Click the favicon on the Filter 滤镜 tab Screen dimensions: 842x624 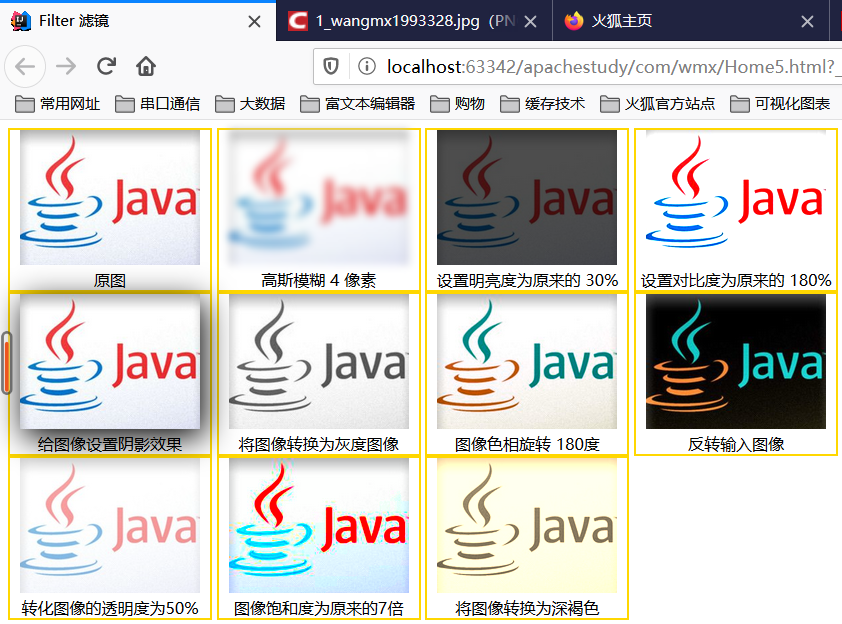pos(19,20)
